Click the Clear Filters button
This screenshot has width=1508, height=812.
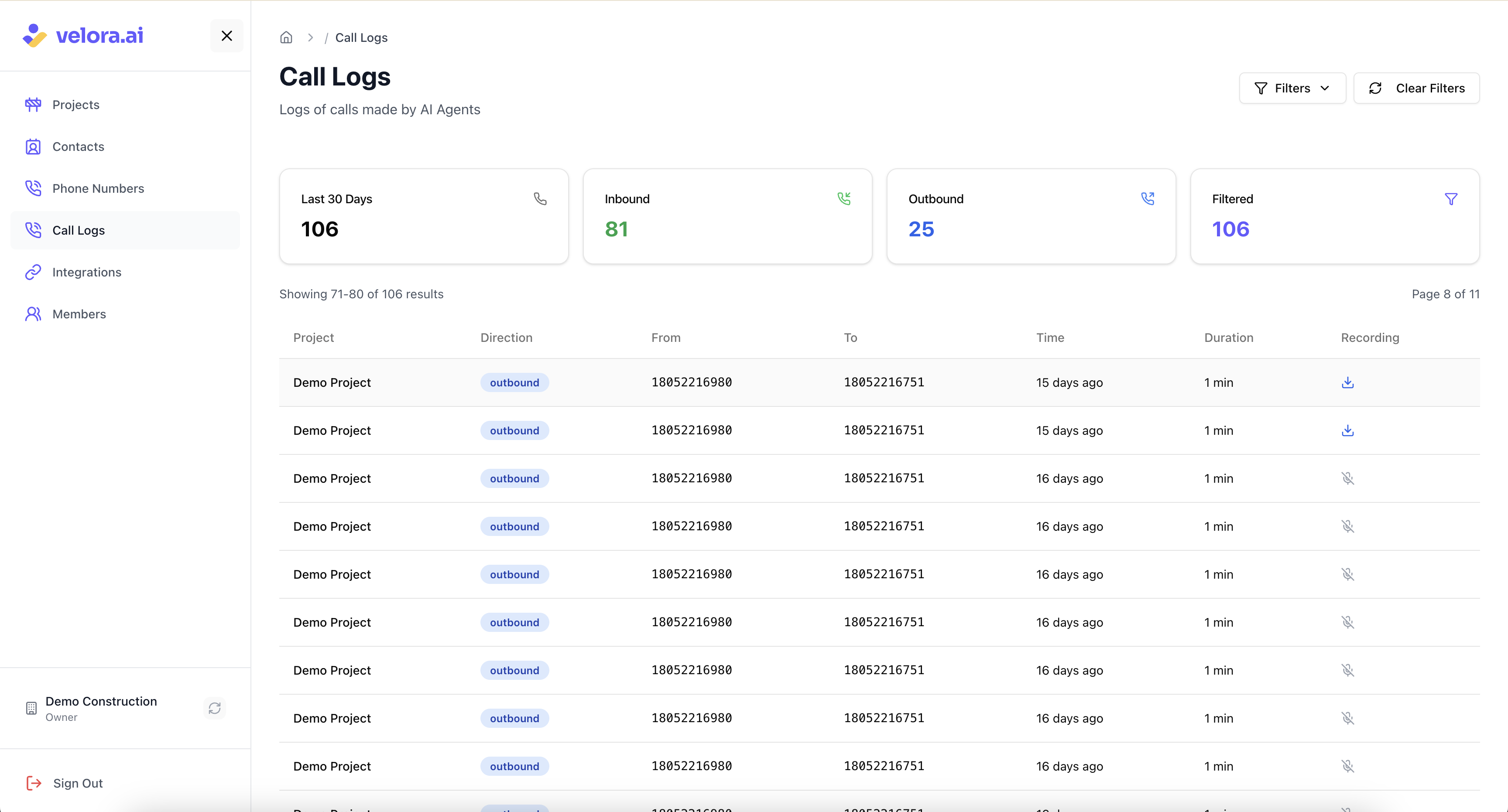coord(1416,89)
